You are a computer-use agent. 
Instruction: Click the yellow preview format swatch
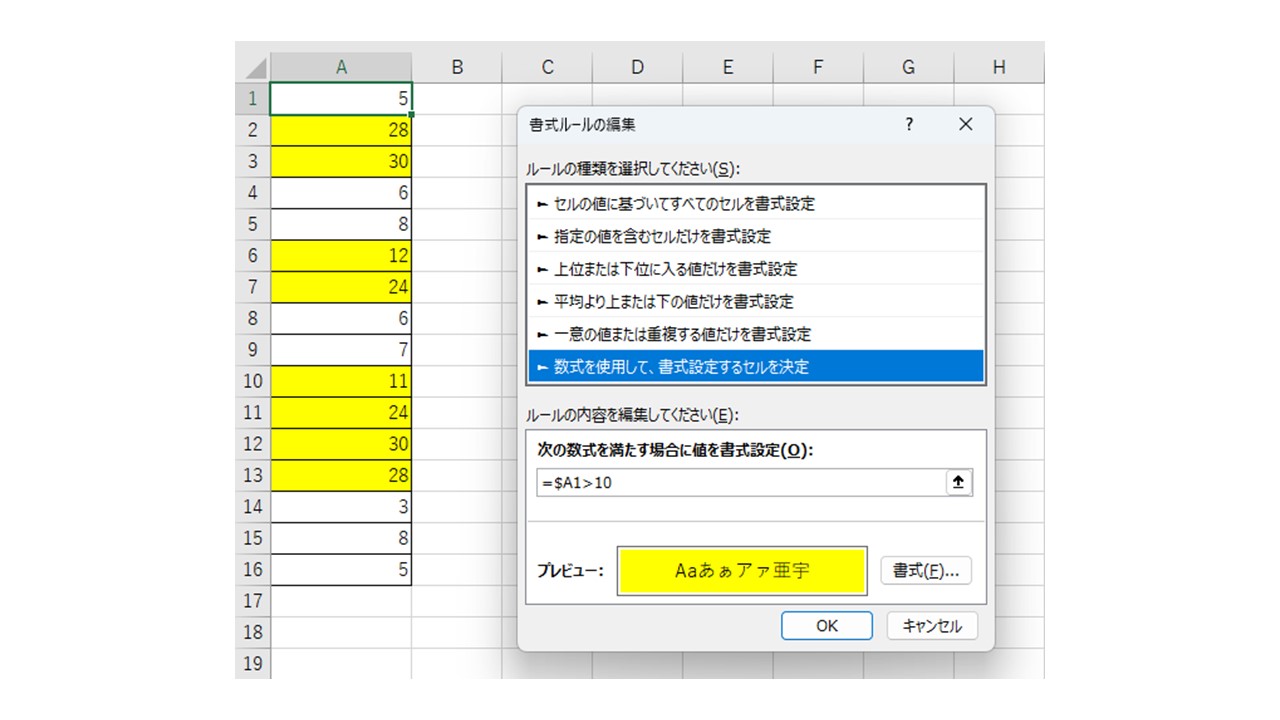(742, 571)
